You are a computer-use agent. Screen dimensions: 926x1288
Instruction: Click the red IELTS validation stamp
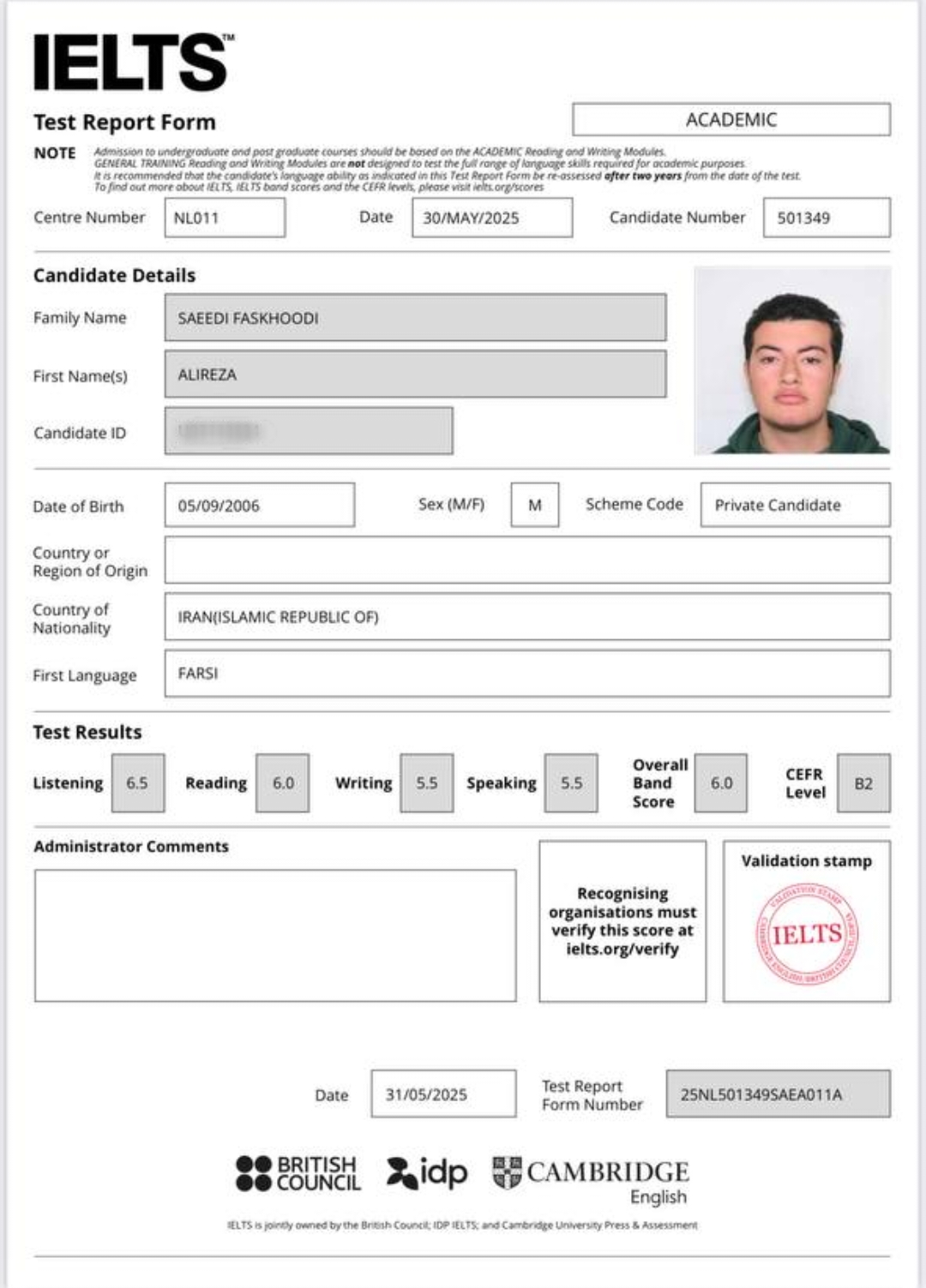coord(806,933)
